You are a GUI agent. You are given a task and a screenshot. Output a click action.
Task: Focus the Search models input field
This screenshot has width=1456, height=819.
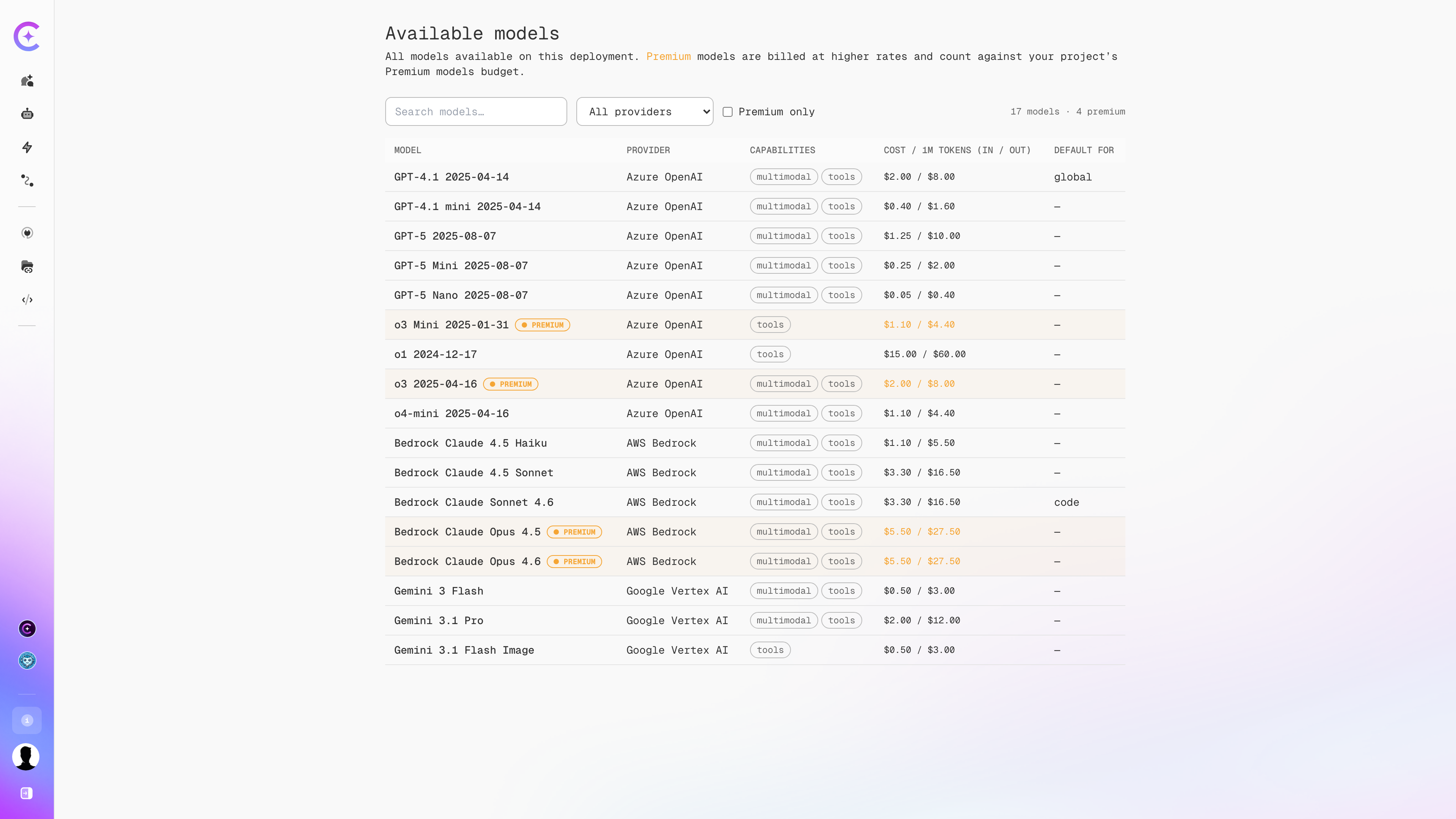click(476, 111)
